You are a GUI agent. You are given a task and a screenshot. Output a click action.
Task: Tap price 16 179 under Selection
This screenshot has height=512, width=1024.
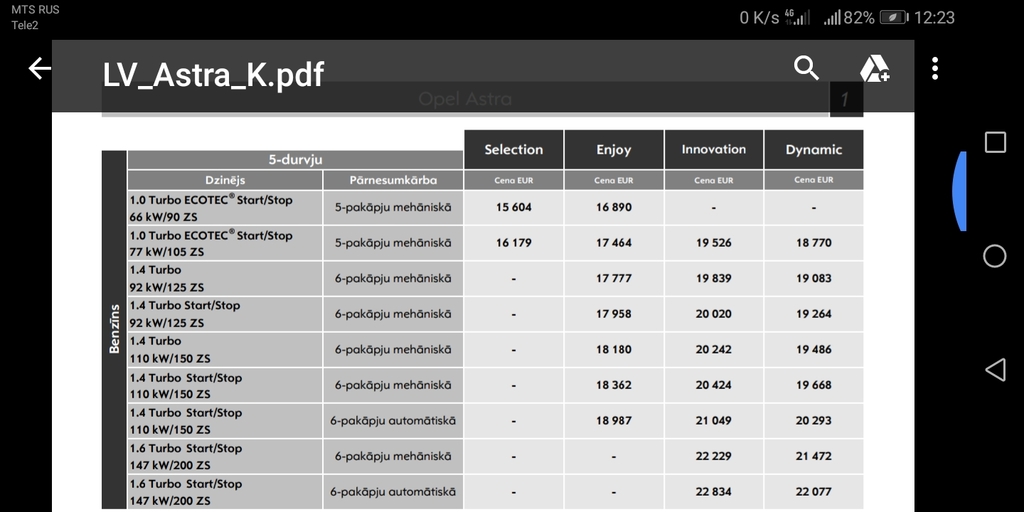pos(514,243)
